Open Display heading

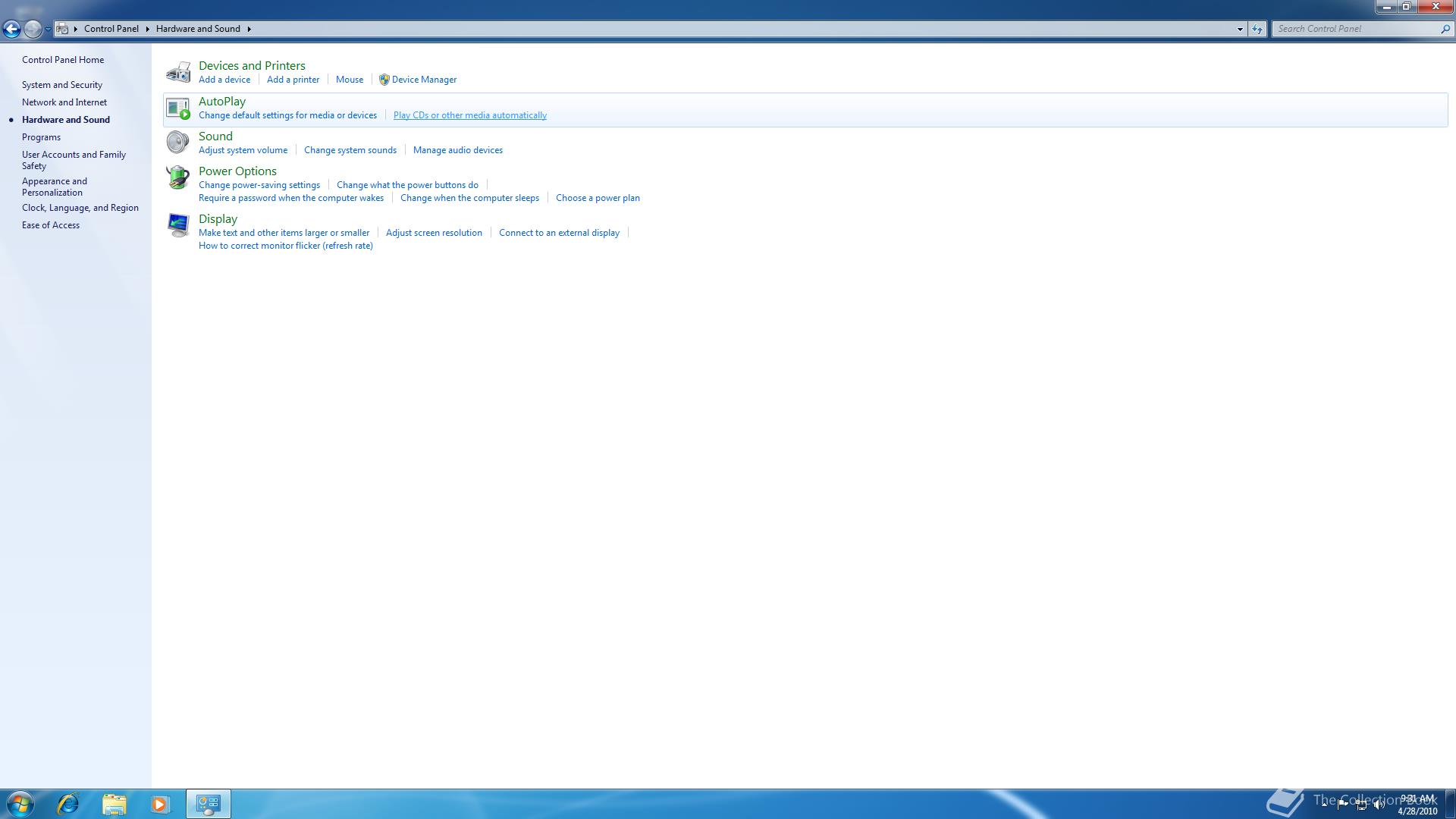coord(218,219)
